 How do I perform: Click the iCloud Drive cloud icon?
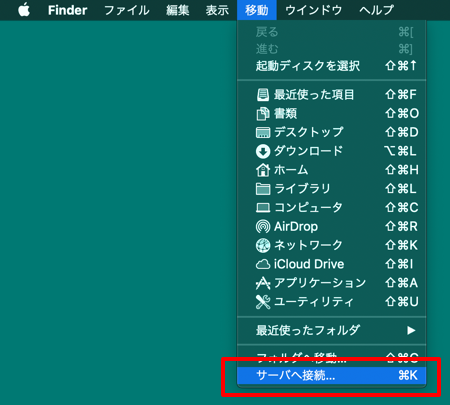point(263,264)
